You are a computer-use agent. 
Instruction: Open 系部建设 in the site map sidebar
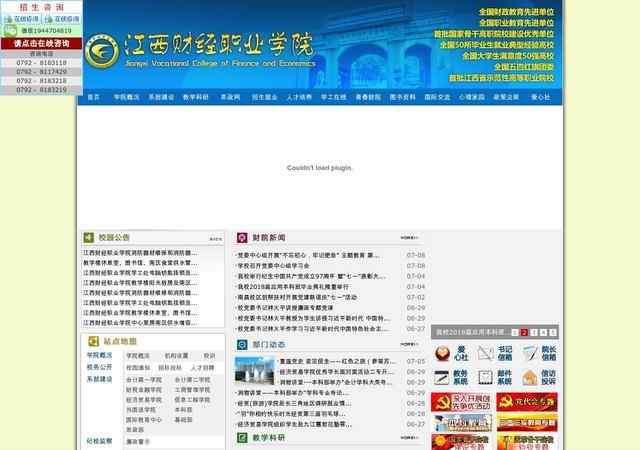point(99,379)
